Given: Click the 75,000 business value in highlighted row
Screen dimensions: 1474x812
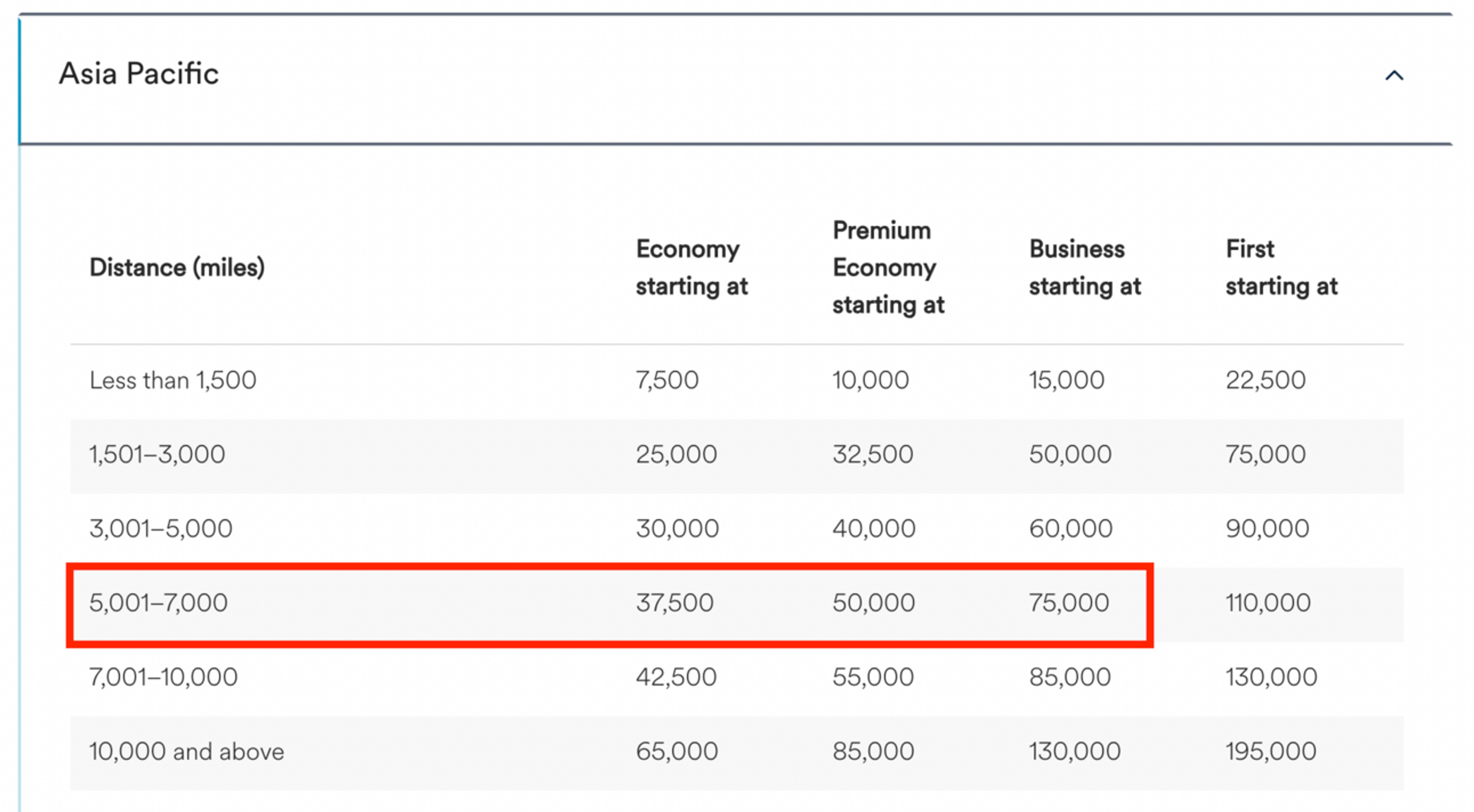Looking at the screenshot, I should pos(1069,603).
